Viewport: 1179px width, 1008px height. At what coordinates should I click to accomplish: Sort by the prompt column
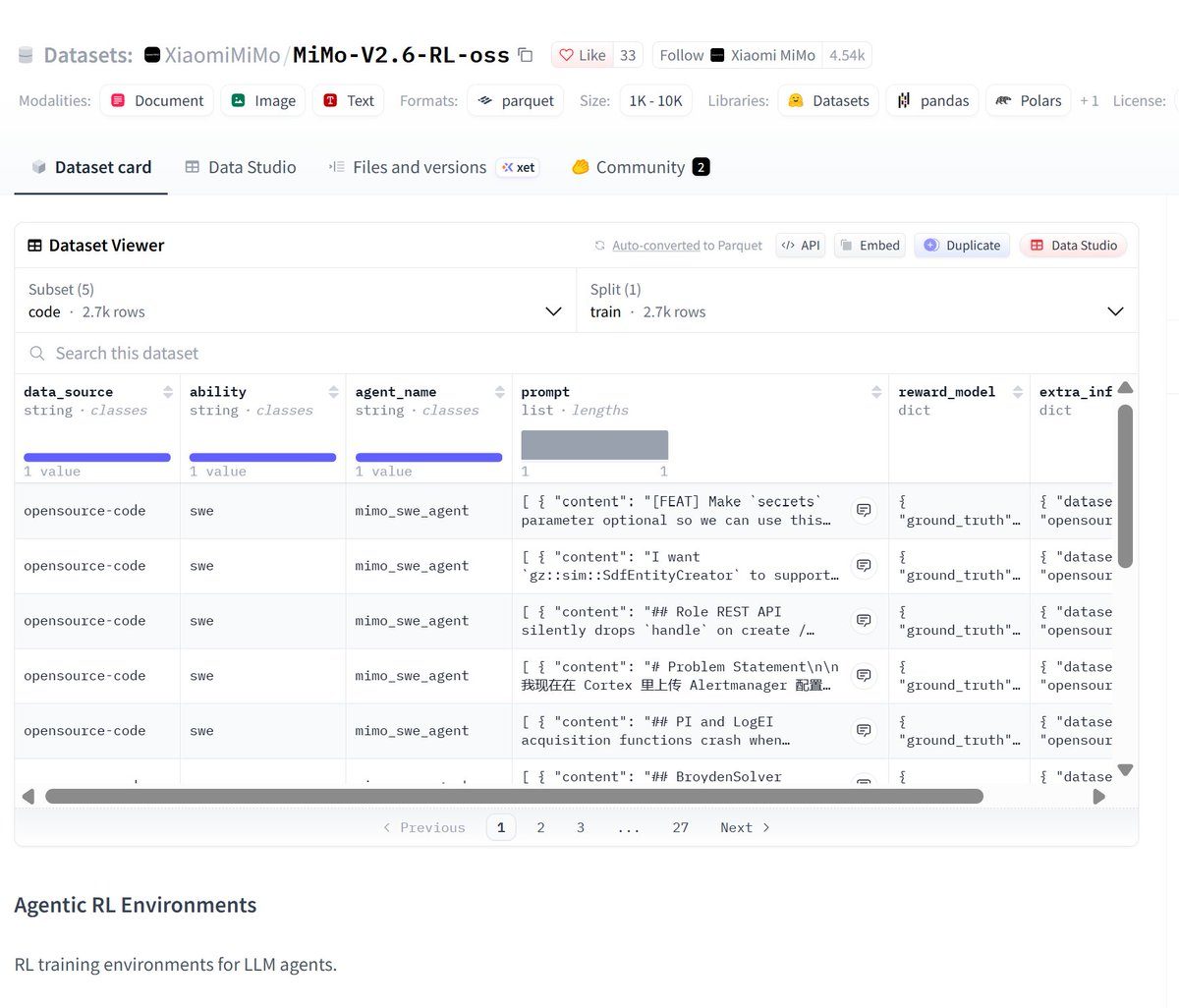coord(876,392)
